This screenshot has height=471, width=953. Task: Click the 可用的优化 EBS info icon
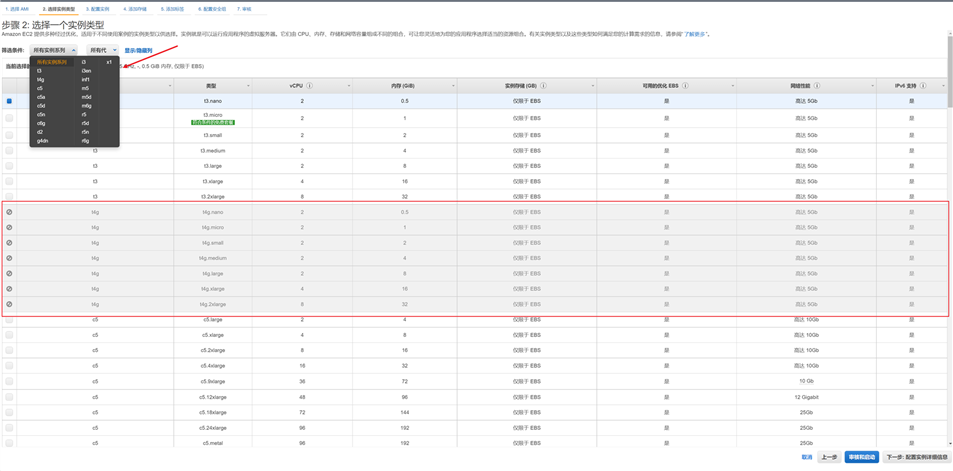[685, 86]
